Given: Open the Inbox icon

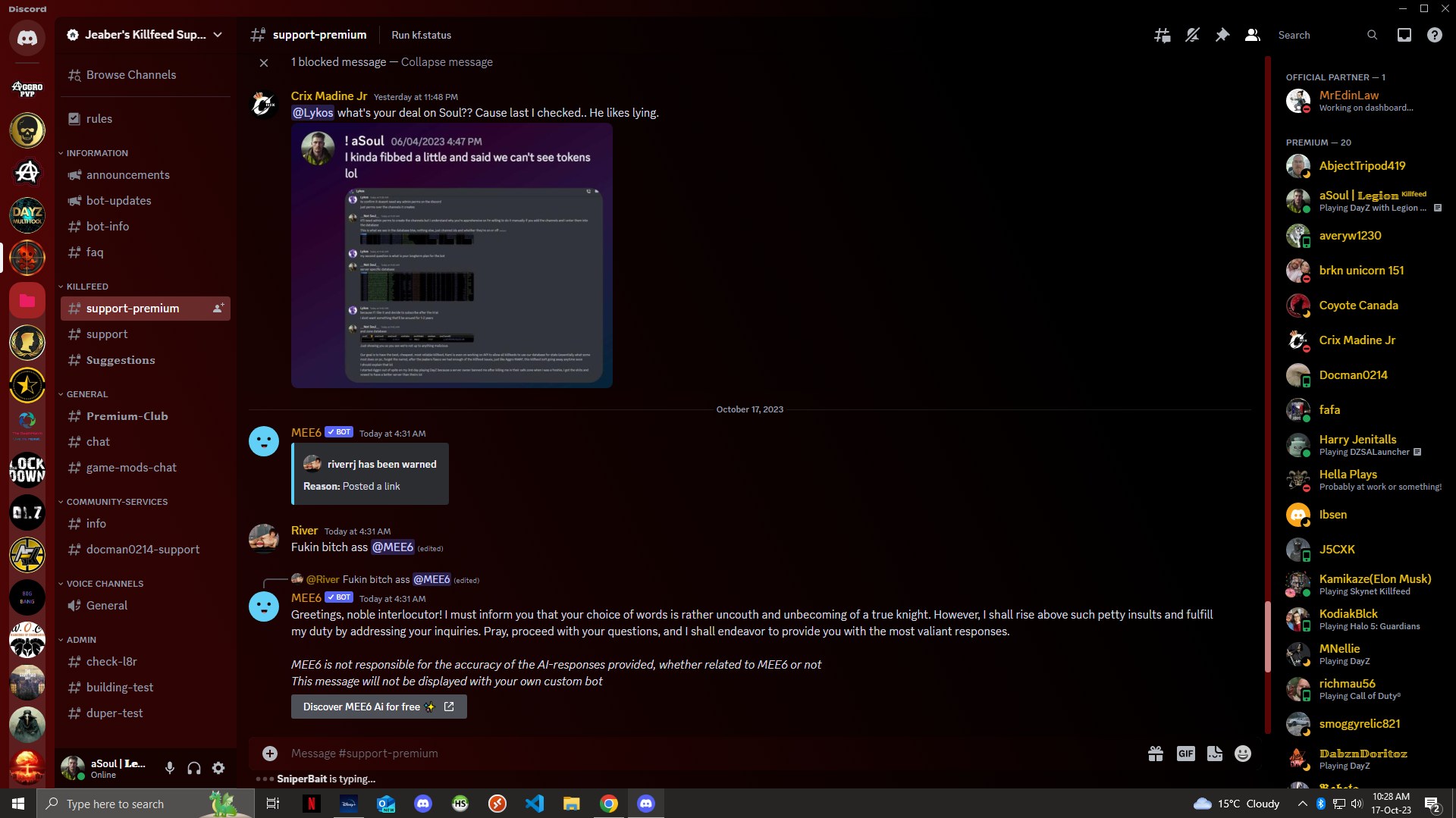Looking at the screenshot, I should click(x=1404, y=35).
